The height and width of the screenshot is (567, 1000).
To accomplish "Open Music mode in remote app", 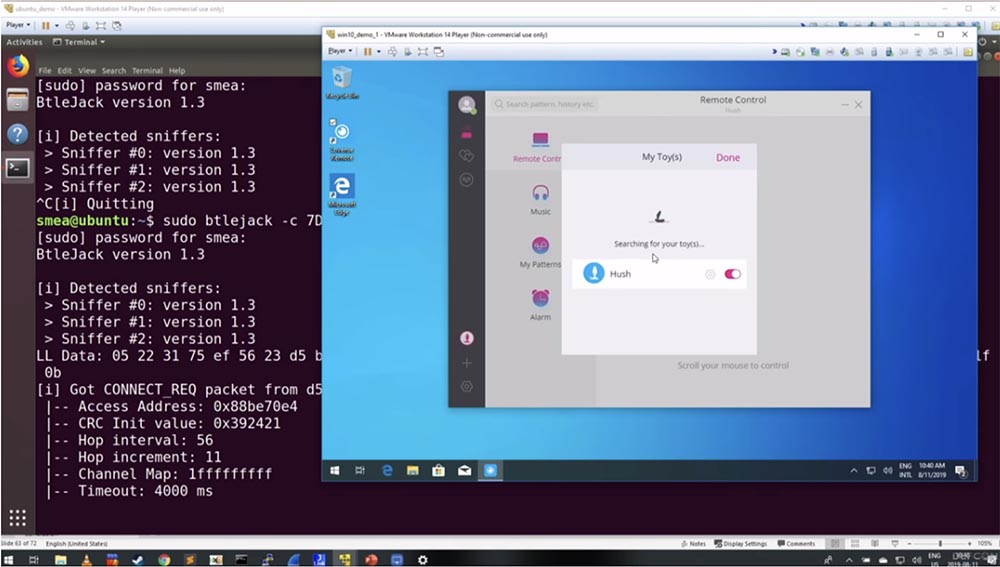I will point(540,193).
